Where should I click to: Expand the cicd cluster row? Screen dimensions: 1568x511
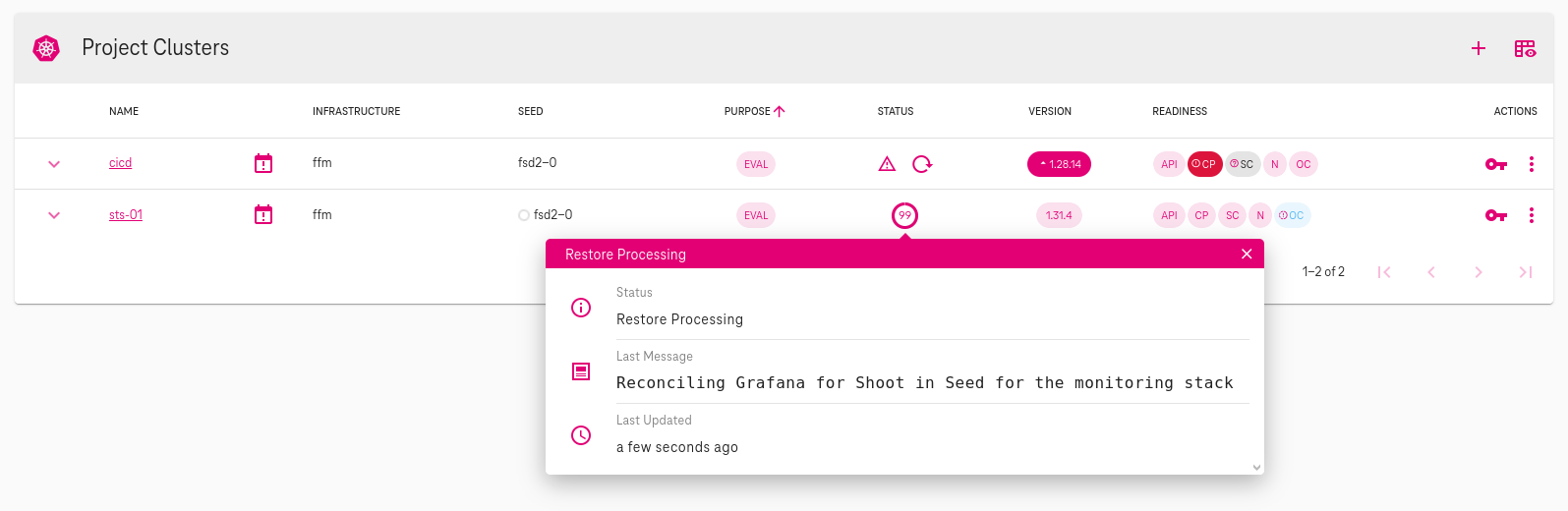click(54, 164)
